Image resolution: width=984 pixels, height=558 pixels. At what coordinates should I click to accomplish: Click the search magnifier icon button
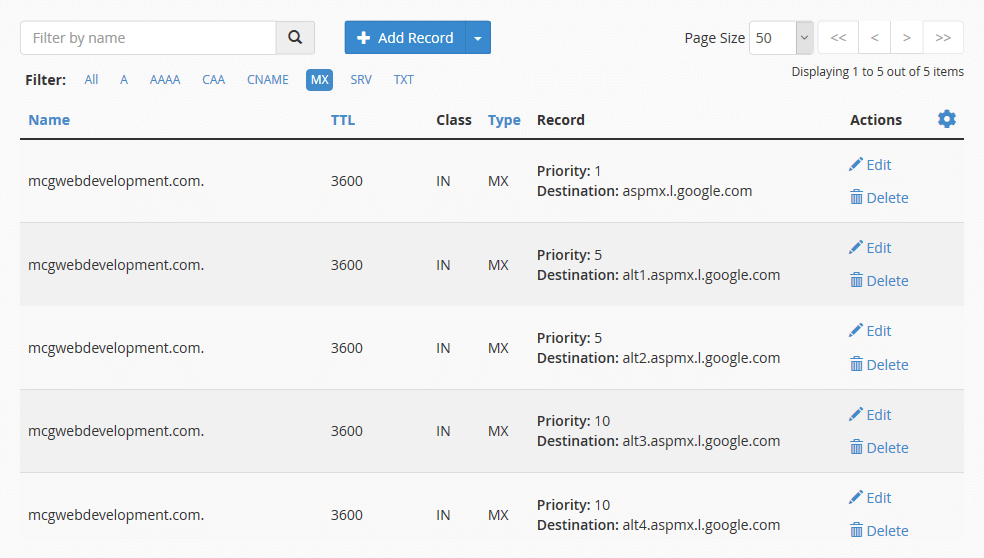click(295, 38)
